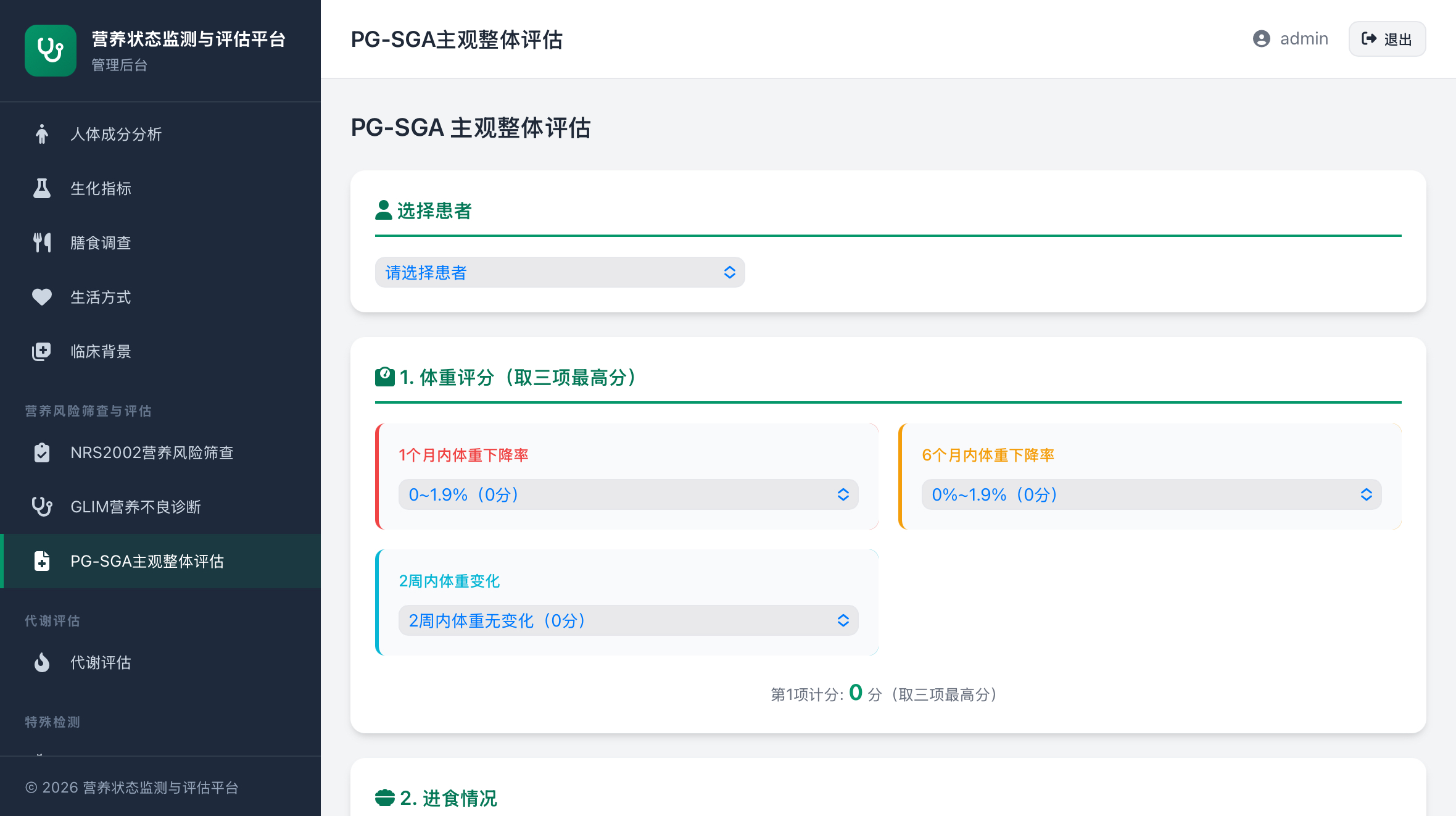Click the person icon beside 人体成分分析
The width and height of the screenshot is (1456, 816).
(x=42, y=134)
